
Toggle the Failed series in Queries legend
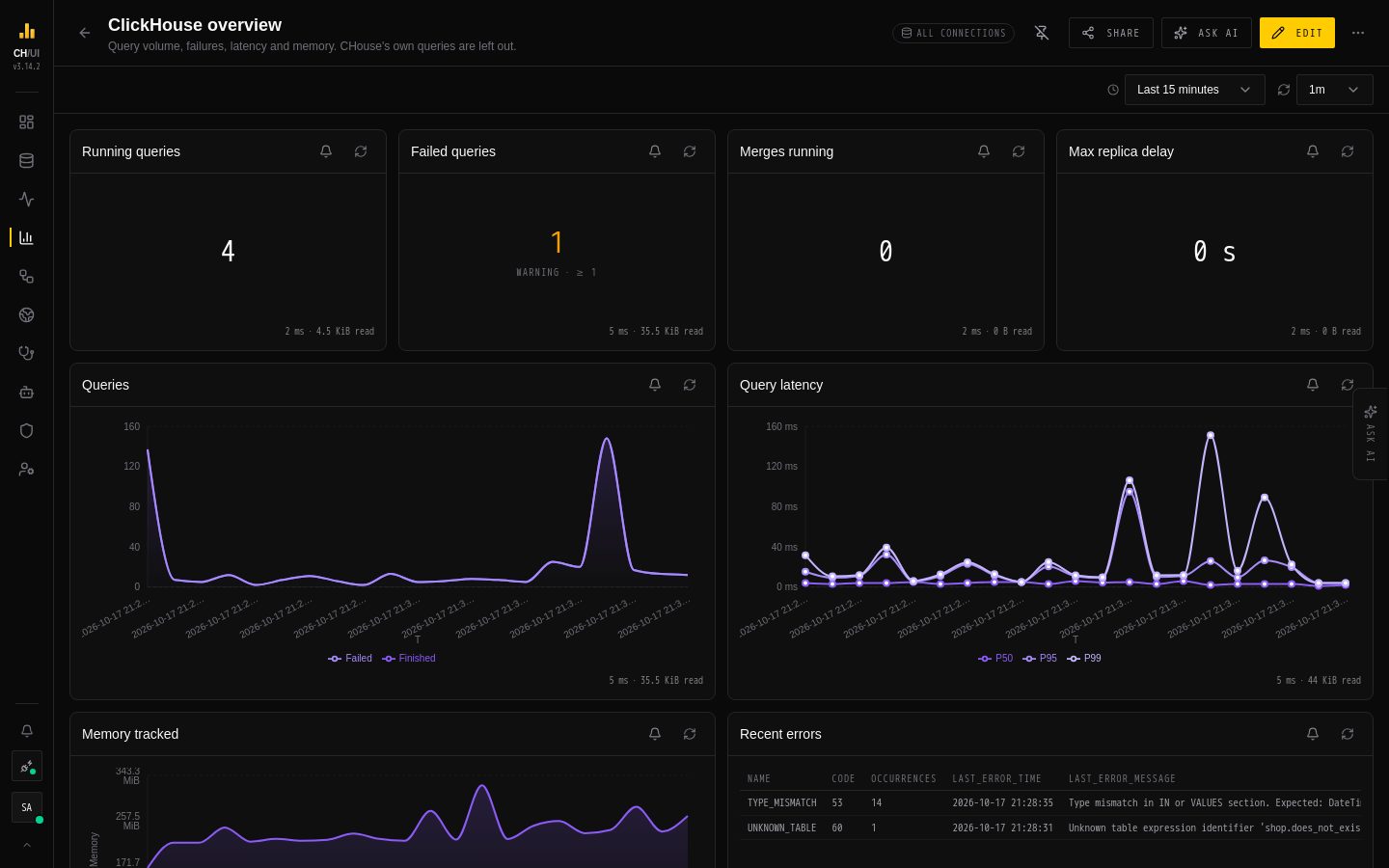point(350,659)
